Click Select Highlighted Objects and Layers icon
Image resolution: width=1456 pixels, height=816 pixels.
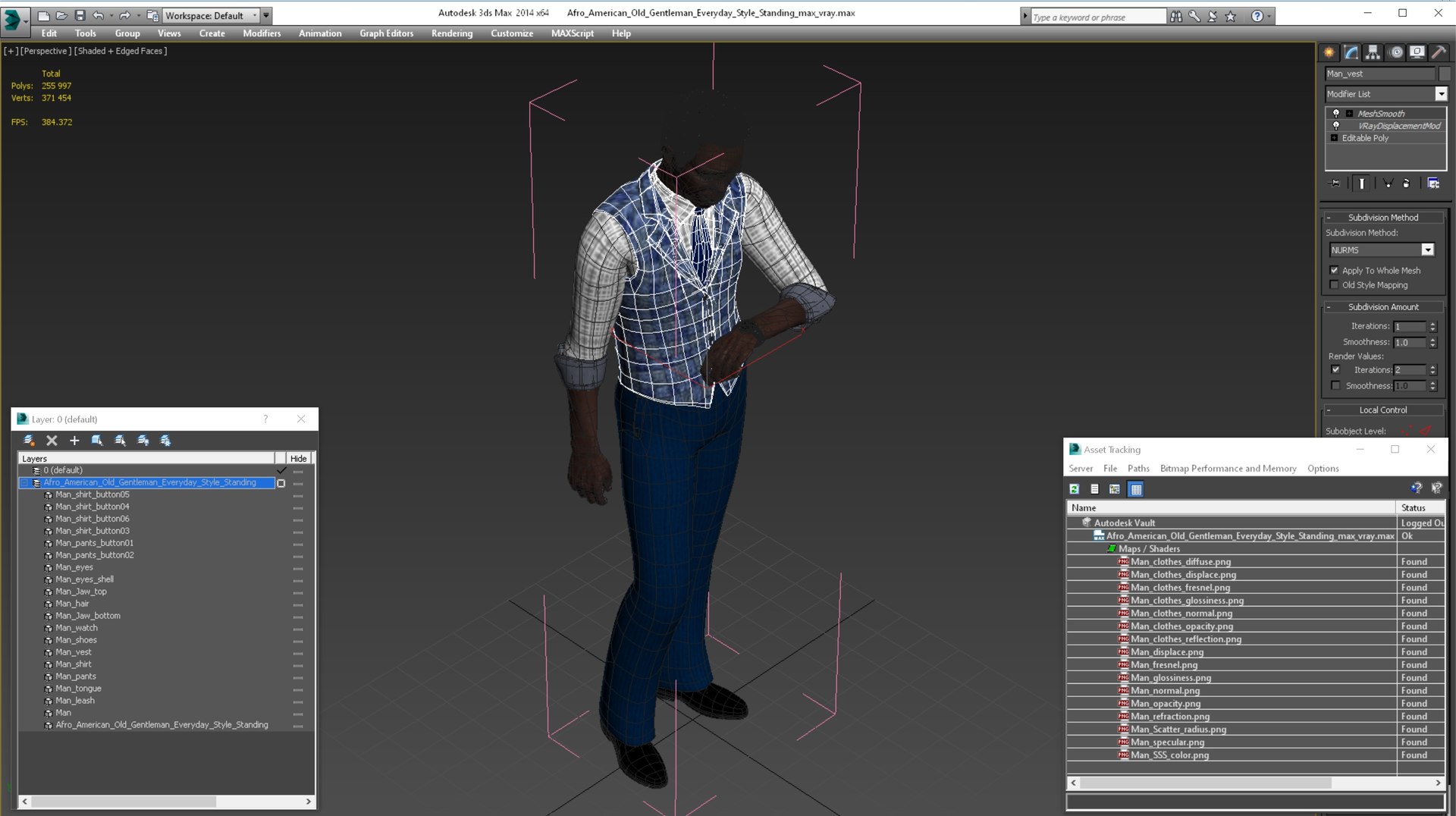coord(97,441)
